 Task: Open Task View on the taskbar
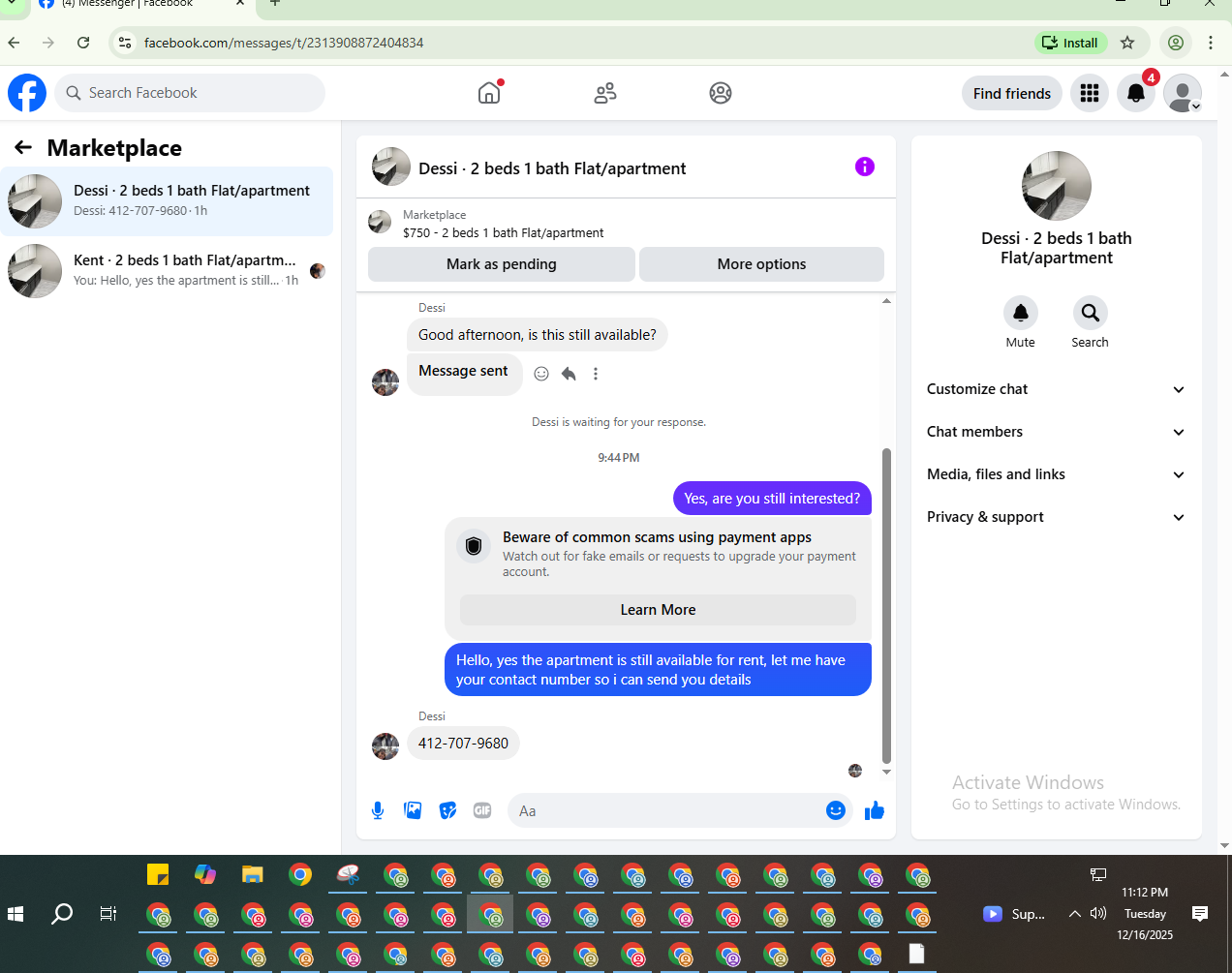(108, 914)
